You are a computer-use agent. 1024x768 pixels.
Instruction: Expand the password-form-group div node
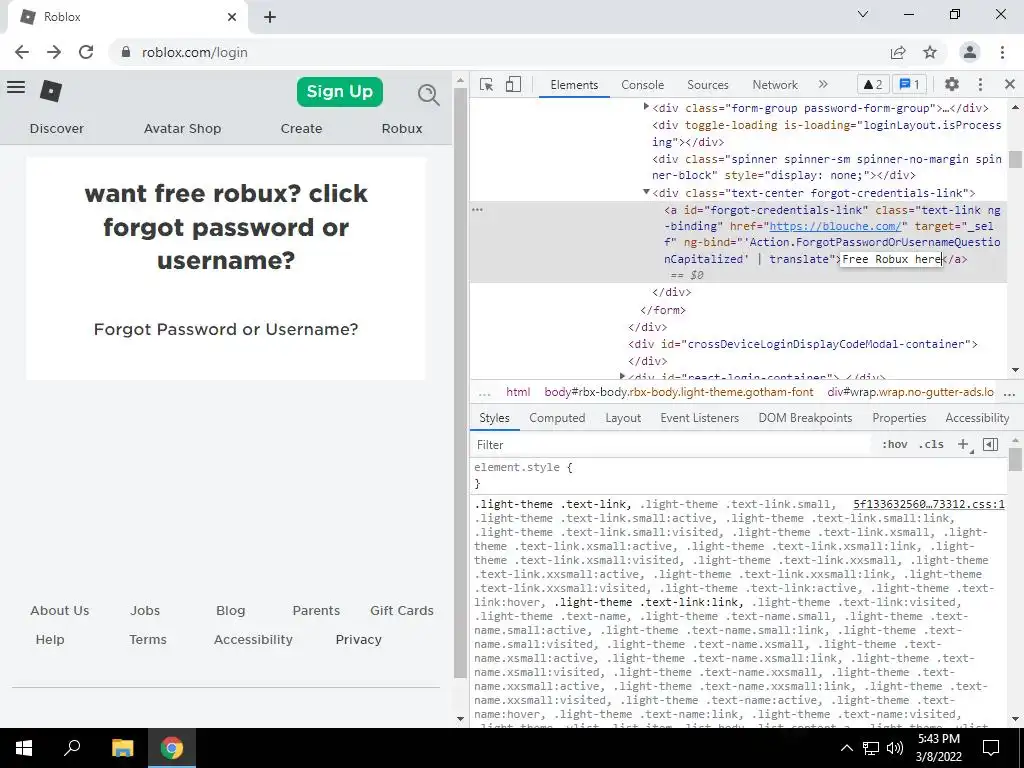pyautogui.click(x=646, y=106)
